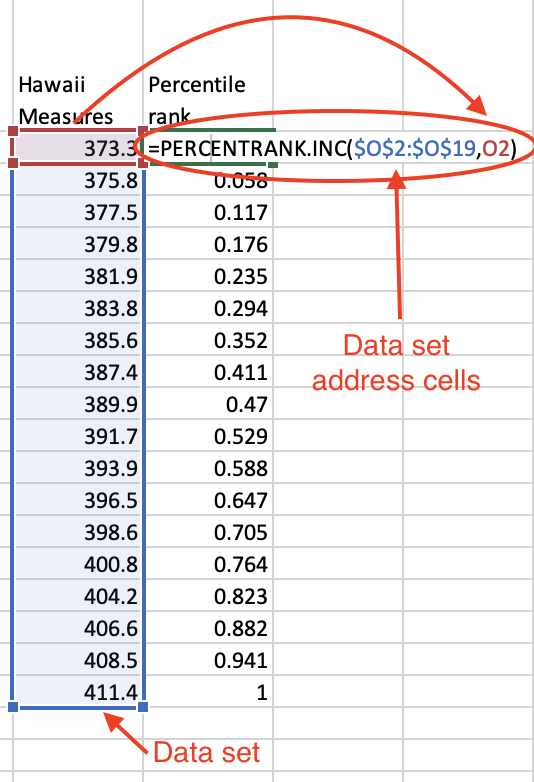Choose the cell containing 400.8
534x782 pixels.
[78, 564]
